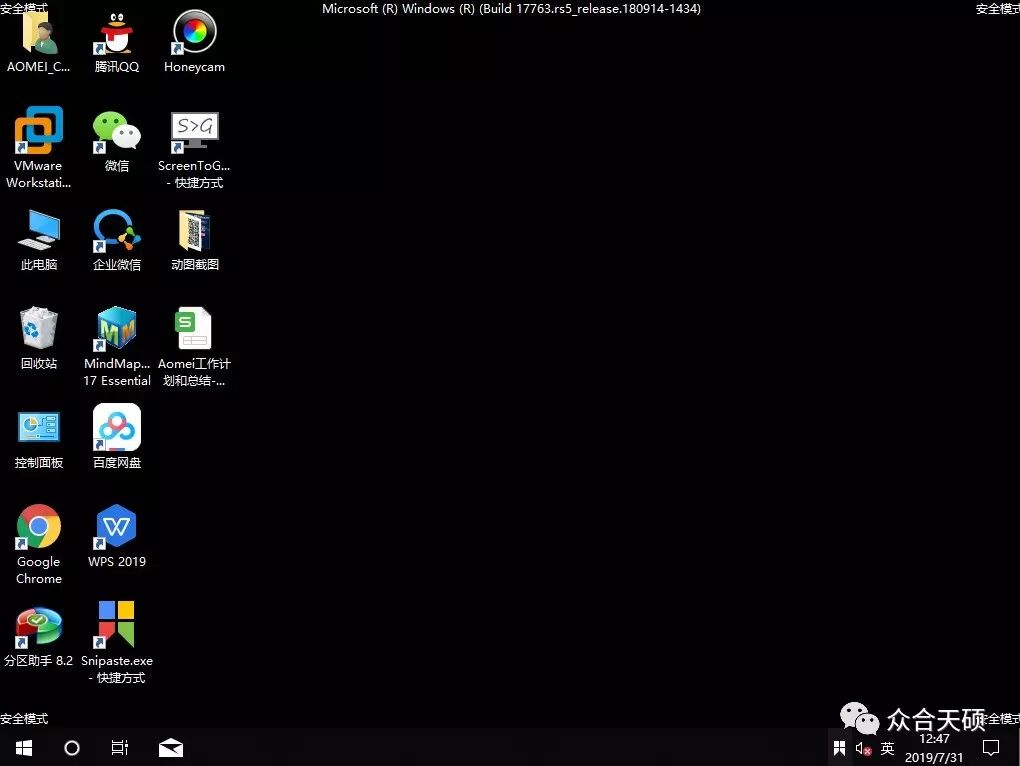
Task: Open the Windows Start menu
Action: 24,748
